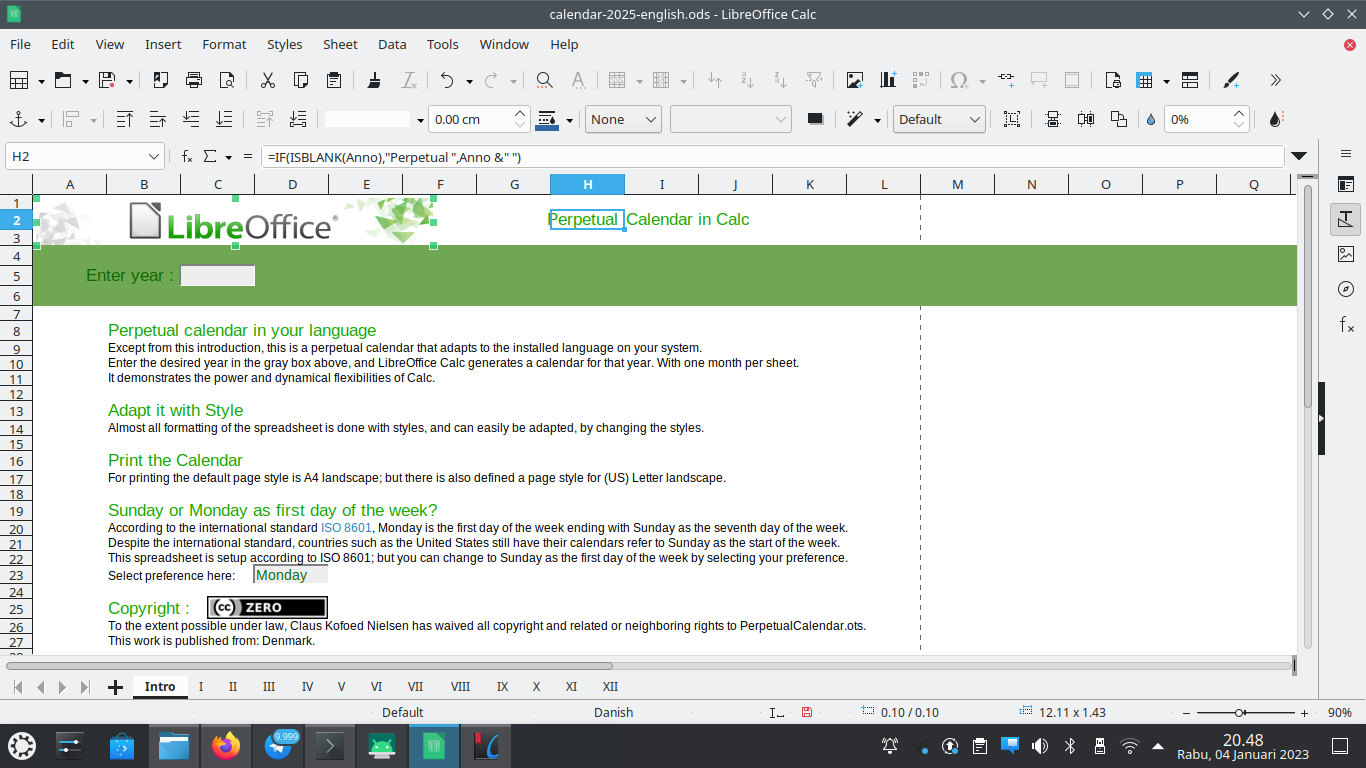The height and width of the screenshot is (768, 1366).
Task: Activate Clone Formatting paintbrush
Action: pos(374,80)
